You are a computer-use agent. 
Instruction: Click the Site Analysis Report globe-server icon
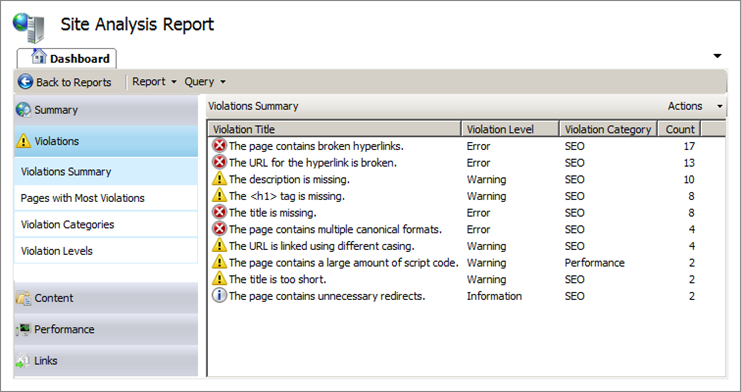pyautogui.click(x=29, y=28)
